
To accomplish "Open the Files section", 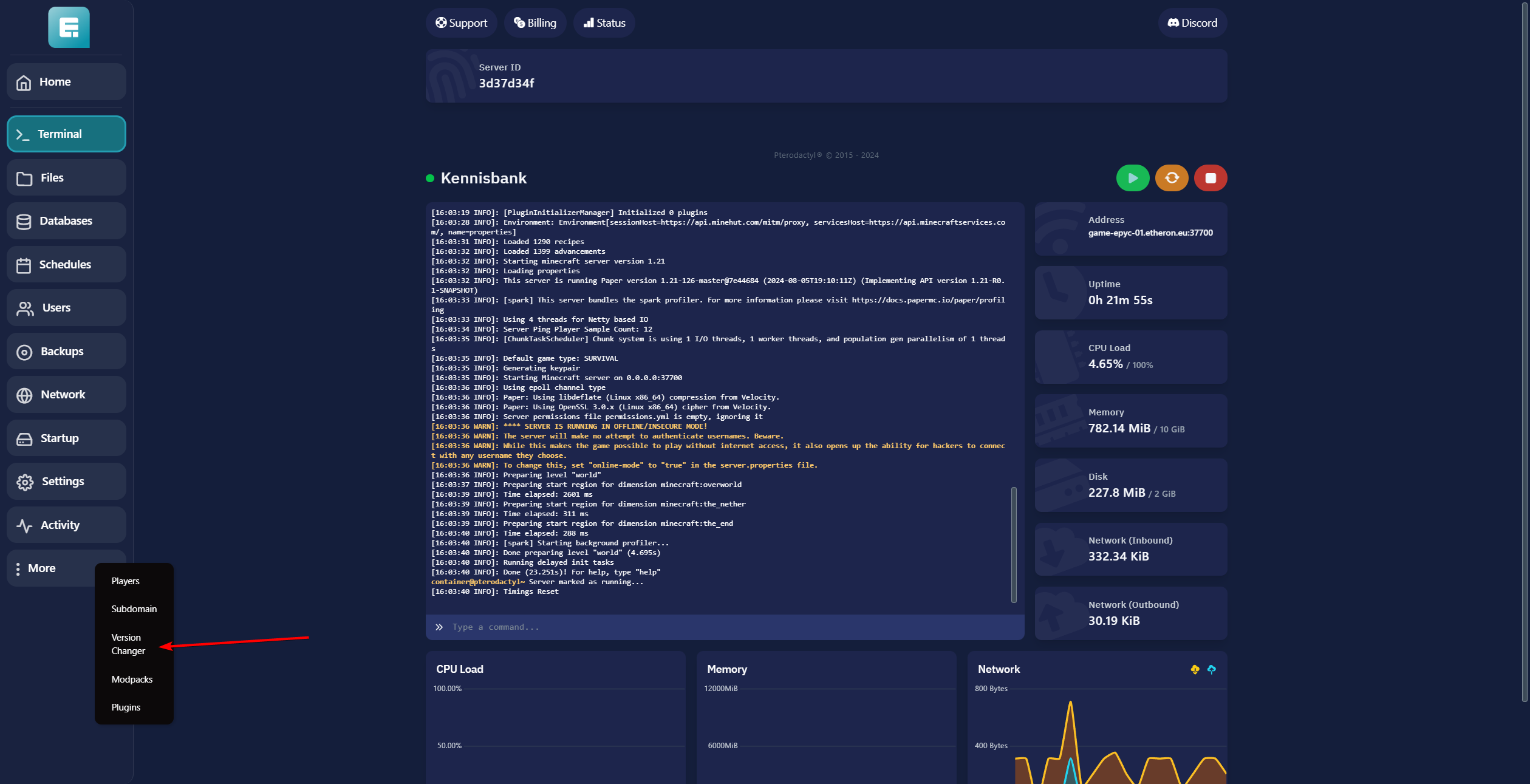I will tap(66, 178).
